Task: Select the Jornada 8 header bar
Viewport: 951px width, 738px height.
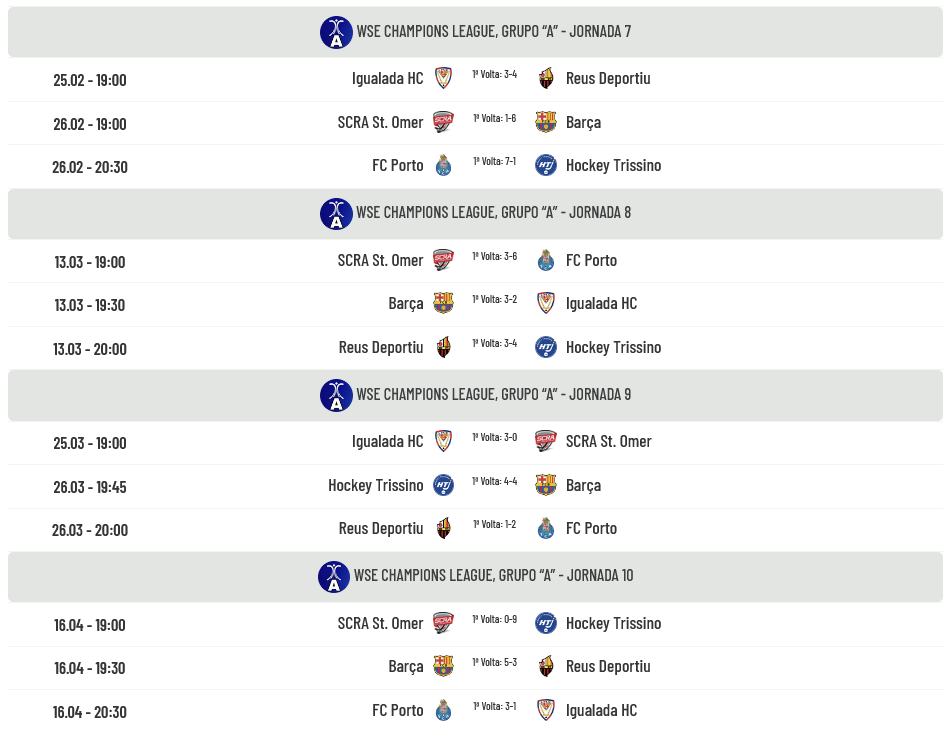Action: [475, 213]
